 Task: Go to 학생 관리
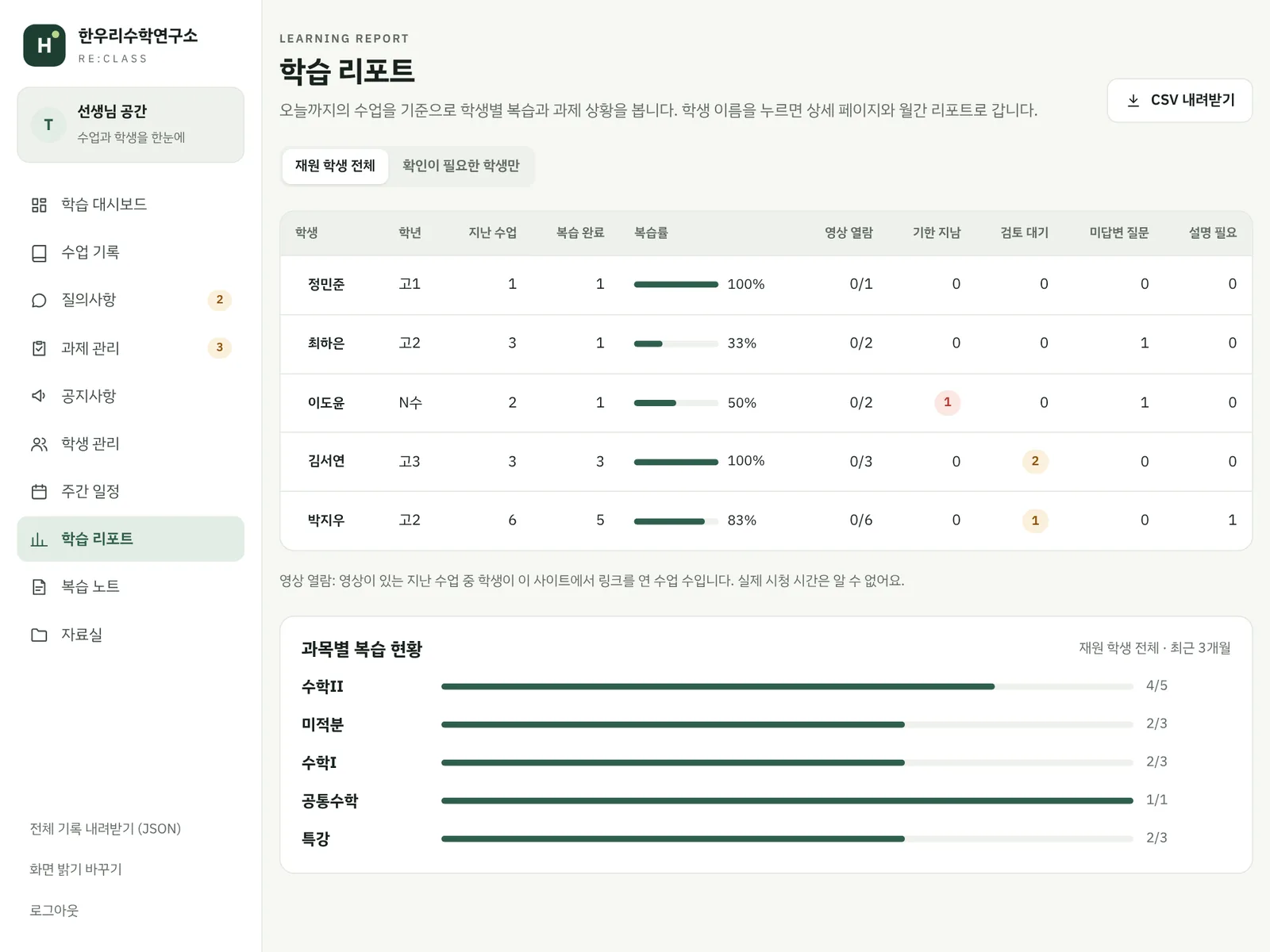click(131, 443)
